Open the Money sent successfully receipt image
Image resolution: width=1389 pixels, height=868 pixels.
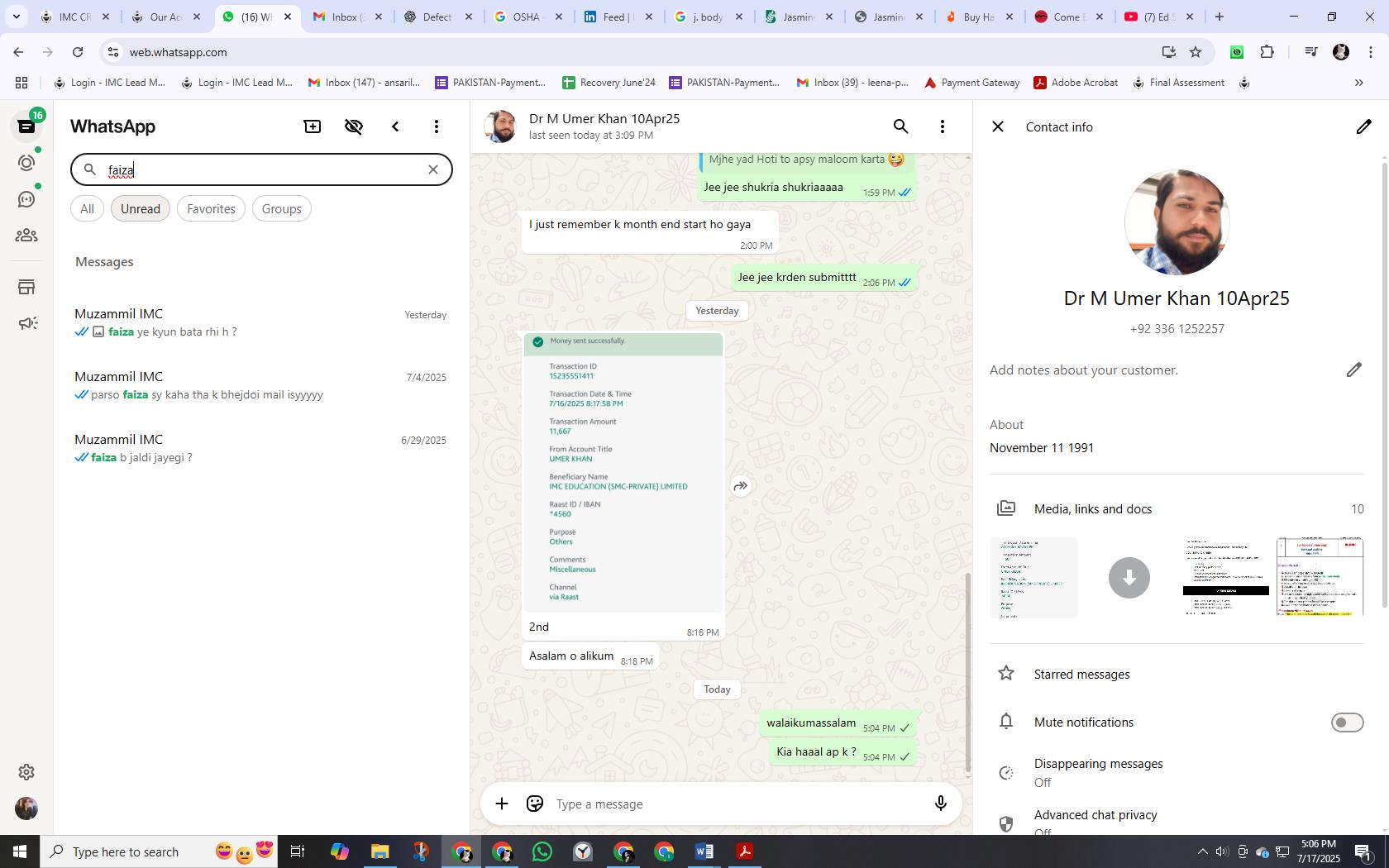[x=623, y=472]
